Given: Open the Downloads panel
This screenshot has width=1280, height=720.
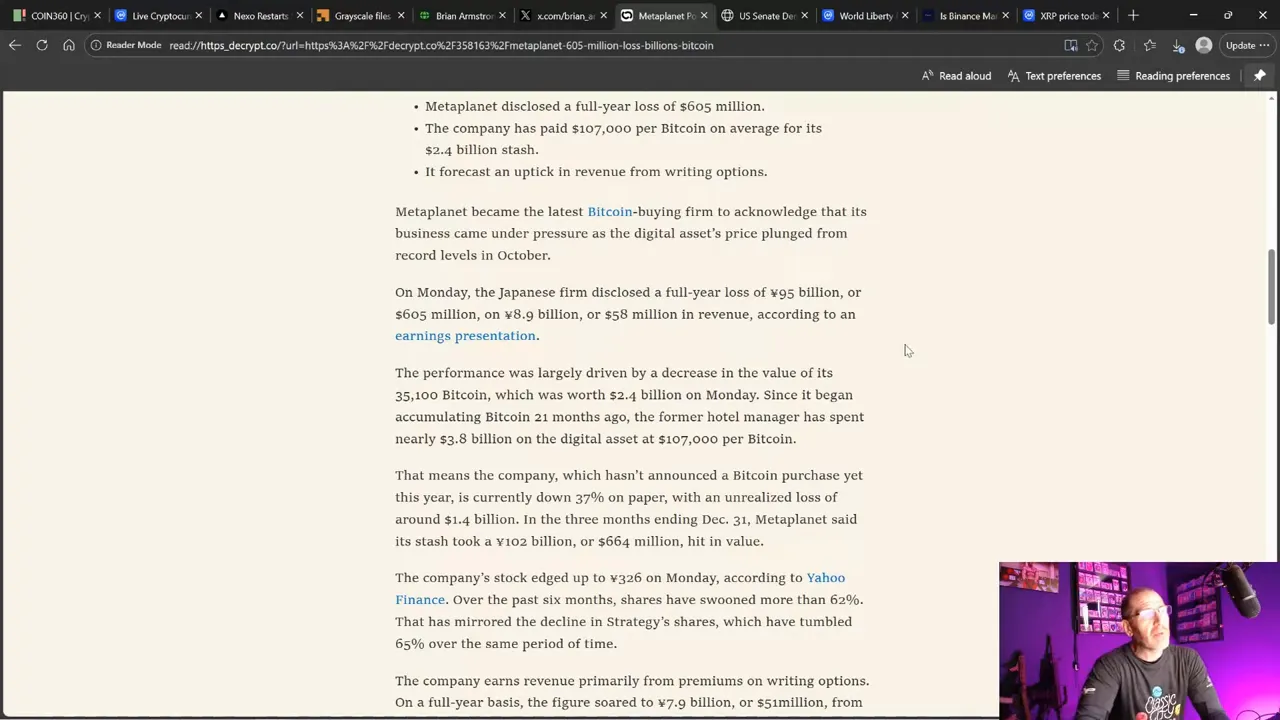Looking at the screenshot, I should (x=1178, y=45).
